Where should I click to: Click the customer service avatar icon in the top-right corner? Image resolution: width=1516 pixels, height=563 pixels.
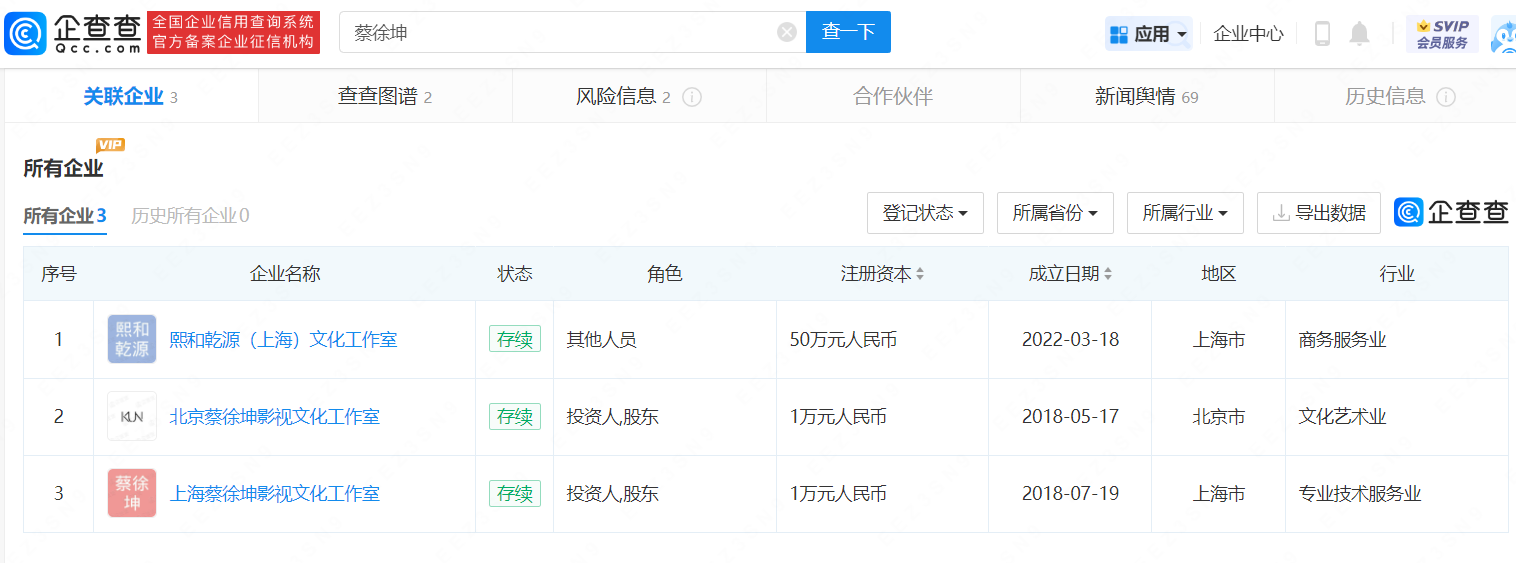tap(1503, 34)
